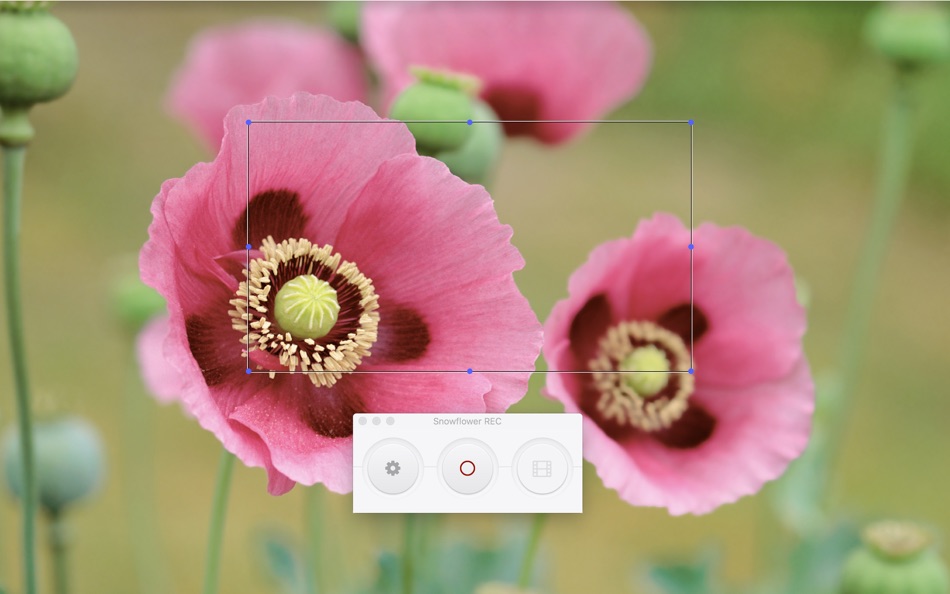Click the left-middle selection edge handle
The height and width of the screenshot is (594, 950).
coord(248,247)
